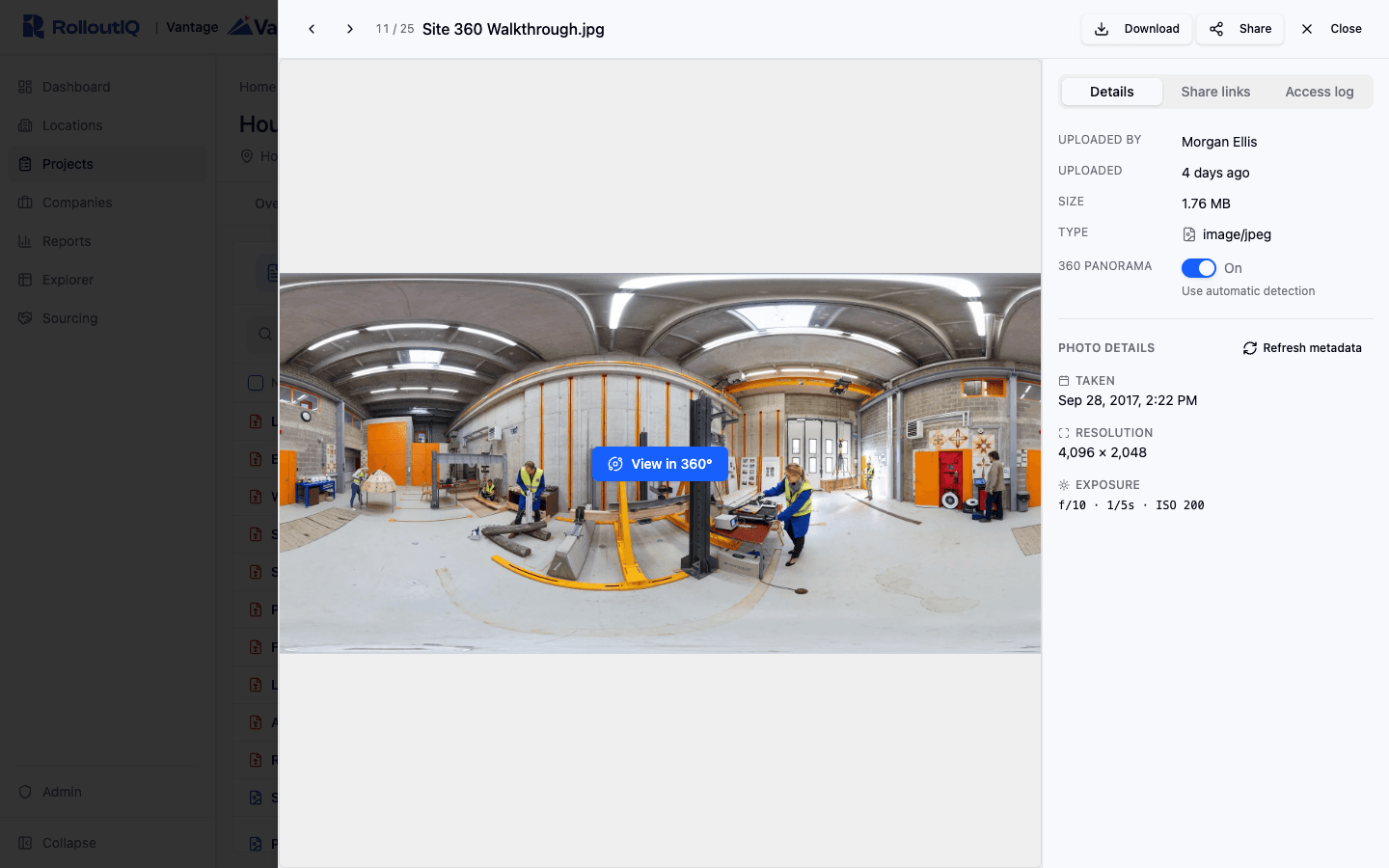This screenshot has height=868, width=1389.
Task: Click the Companies briefcase icon
Action: click(25, 203)
